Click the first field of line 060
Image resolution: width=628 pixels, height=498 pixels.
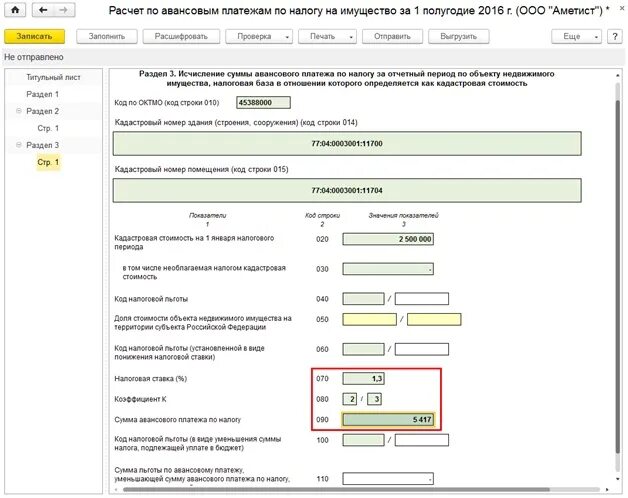pyautogui.click(x=363, y=349)
